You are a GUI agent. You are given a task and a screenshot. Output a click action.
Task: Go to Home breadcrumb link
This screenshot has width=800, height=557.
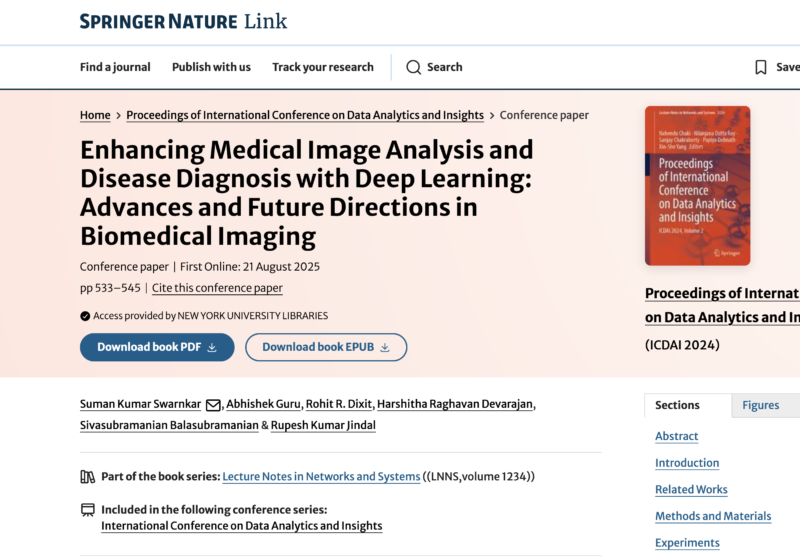[95, 115]
